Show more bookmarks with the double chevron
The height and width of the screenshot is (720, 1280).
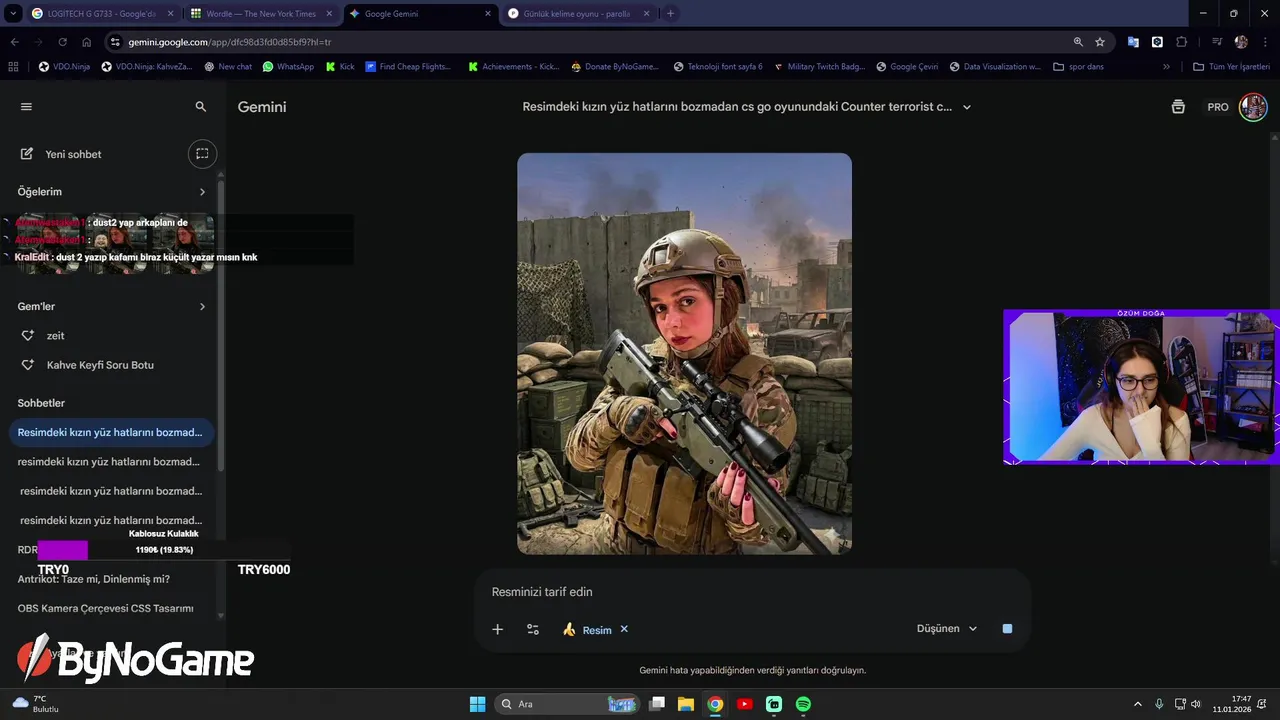(x=1166, y=67)
